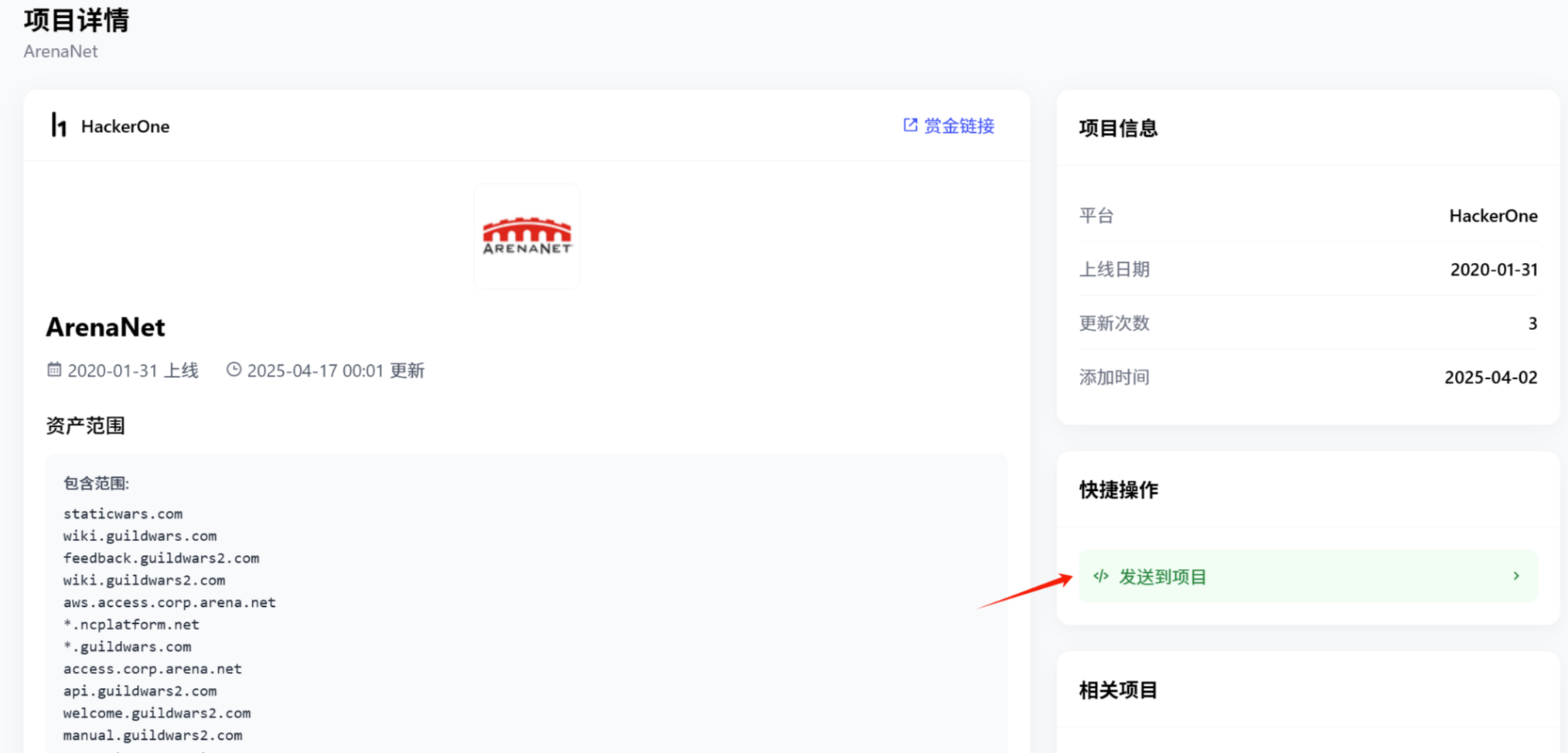Click the 相关项目 panel heading

1118,690
